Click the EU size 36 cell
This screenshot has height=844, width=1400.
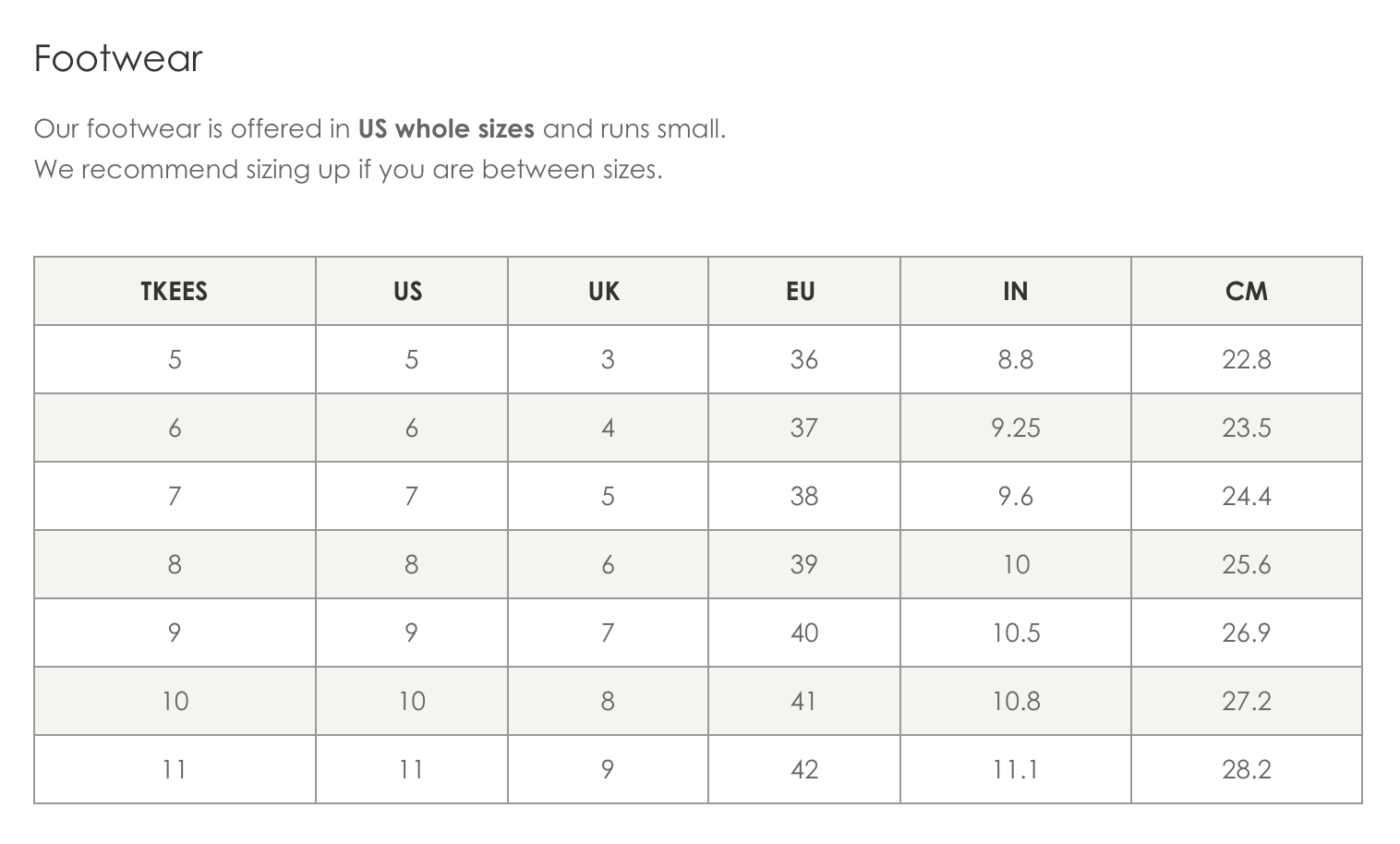tap(803, 359)
